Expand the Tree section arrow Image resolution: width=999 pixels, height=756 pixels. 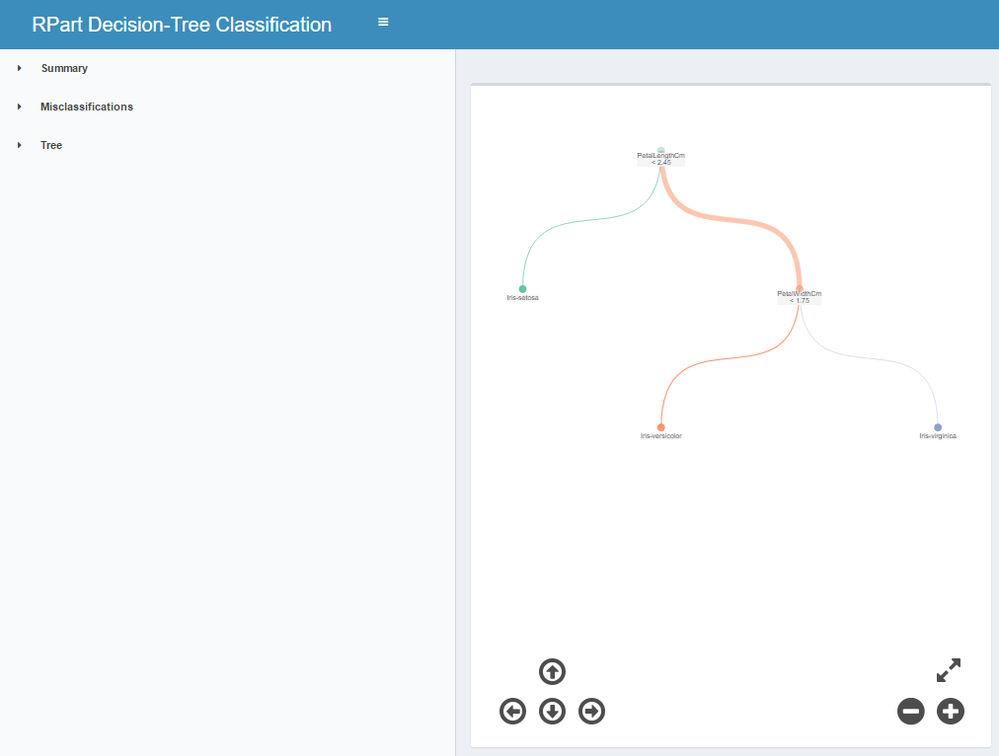point(19,145)
